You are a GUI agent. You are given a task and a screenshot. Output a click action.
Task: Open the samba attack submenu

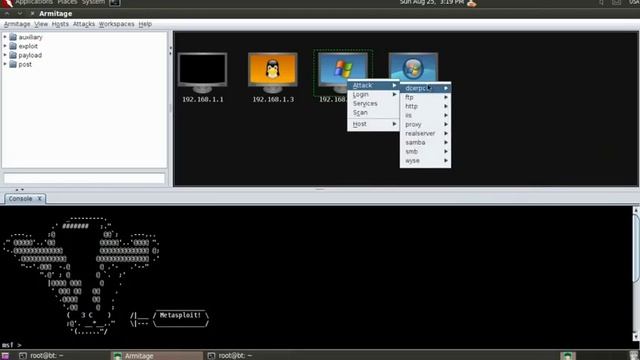click(x=425, y=142)
